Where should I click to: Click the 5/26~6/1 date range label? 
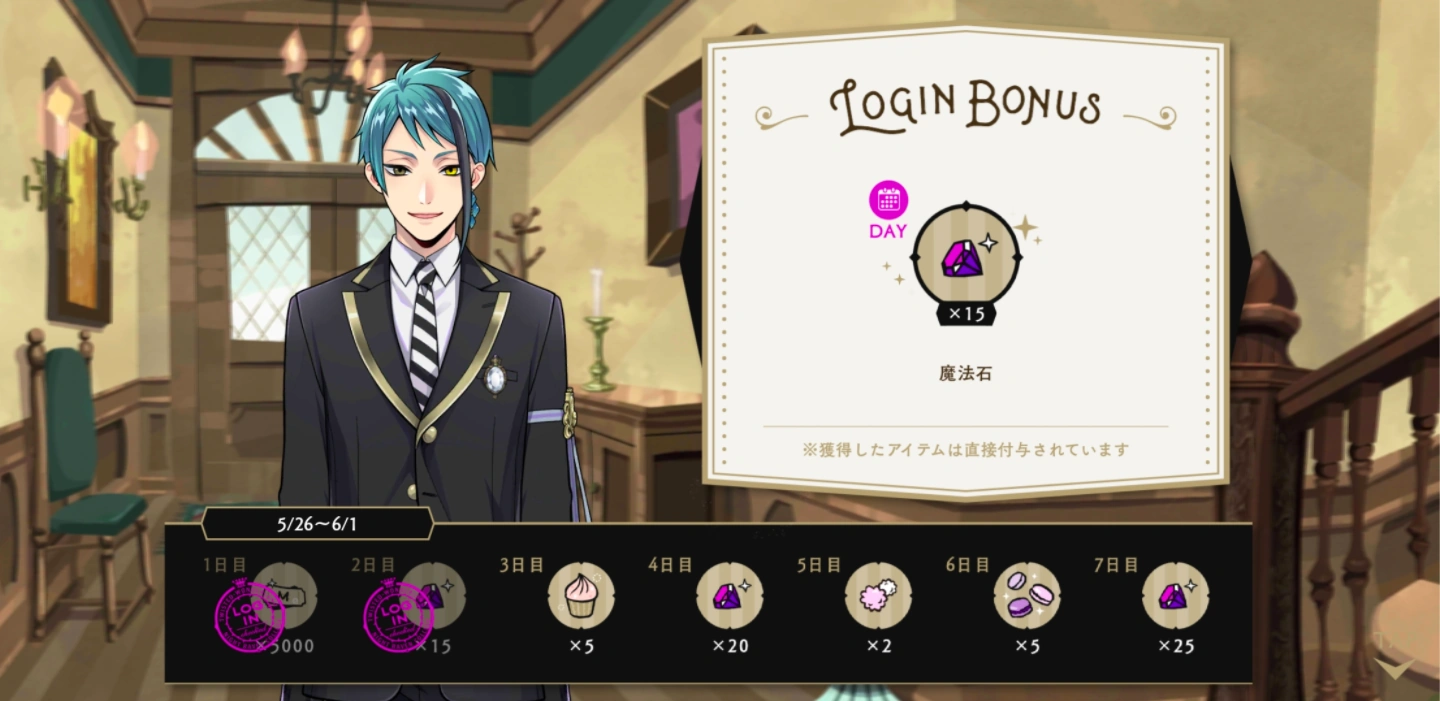(x=317, y=523)
